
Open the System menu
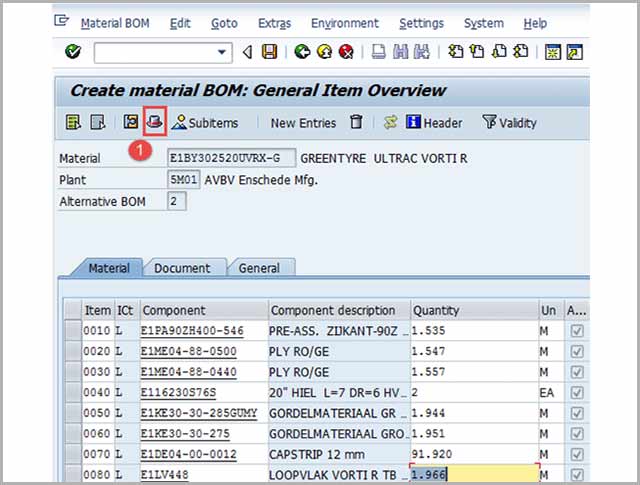[x=484, y=23]
